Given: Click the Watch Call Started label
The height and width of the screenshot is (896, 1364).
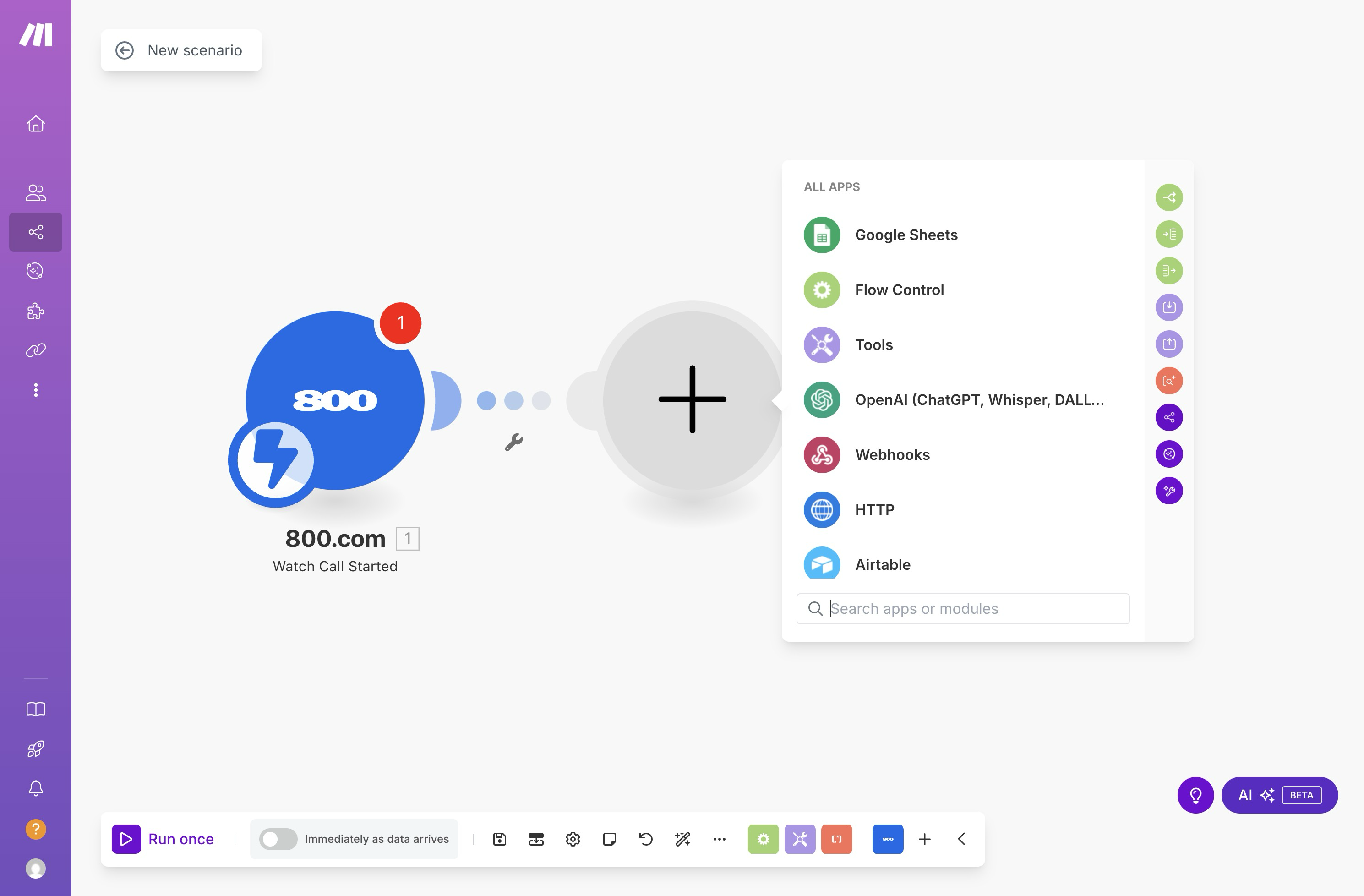Looking at the screenshot, I should pyautogui.click(x=335, y=566).
